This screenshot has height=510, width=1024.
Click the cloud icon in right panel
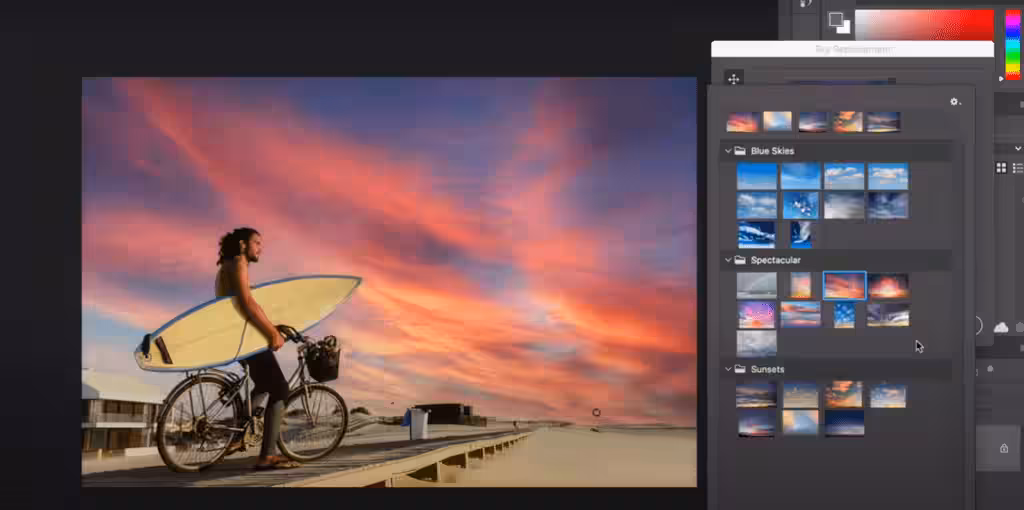(x=1000, y=327)
